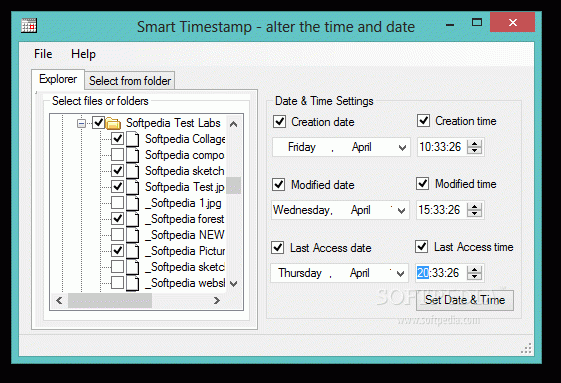
Task: Collapse the Softpedia Test Labs tree node
Action: [81, 123]
